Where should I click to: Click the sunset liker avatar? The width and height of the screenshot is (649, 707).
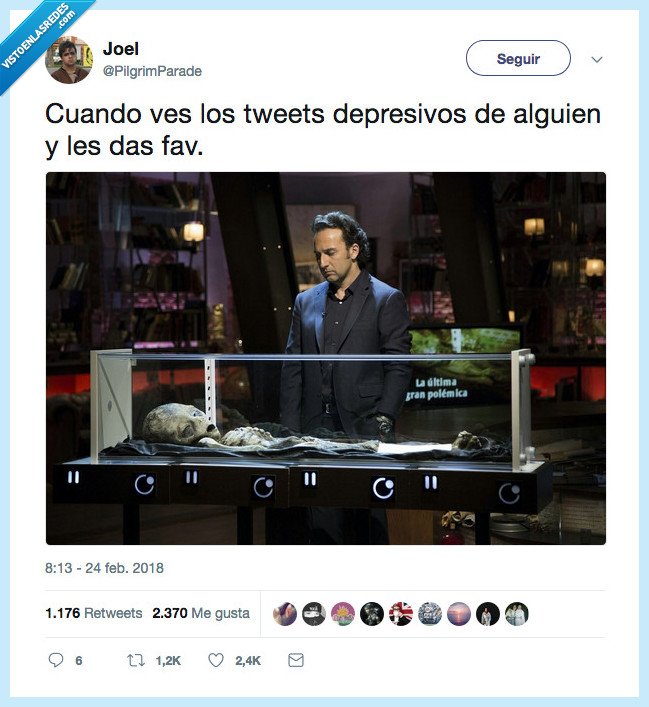459,614
